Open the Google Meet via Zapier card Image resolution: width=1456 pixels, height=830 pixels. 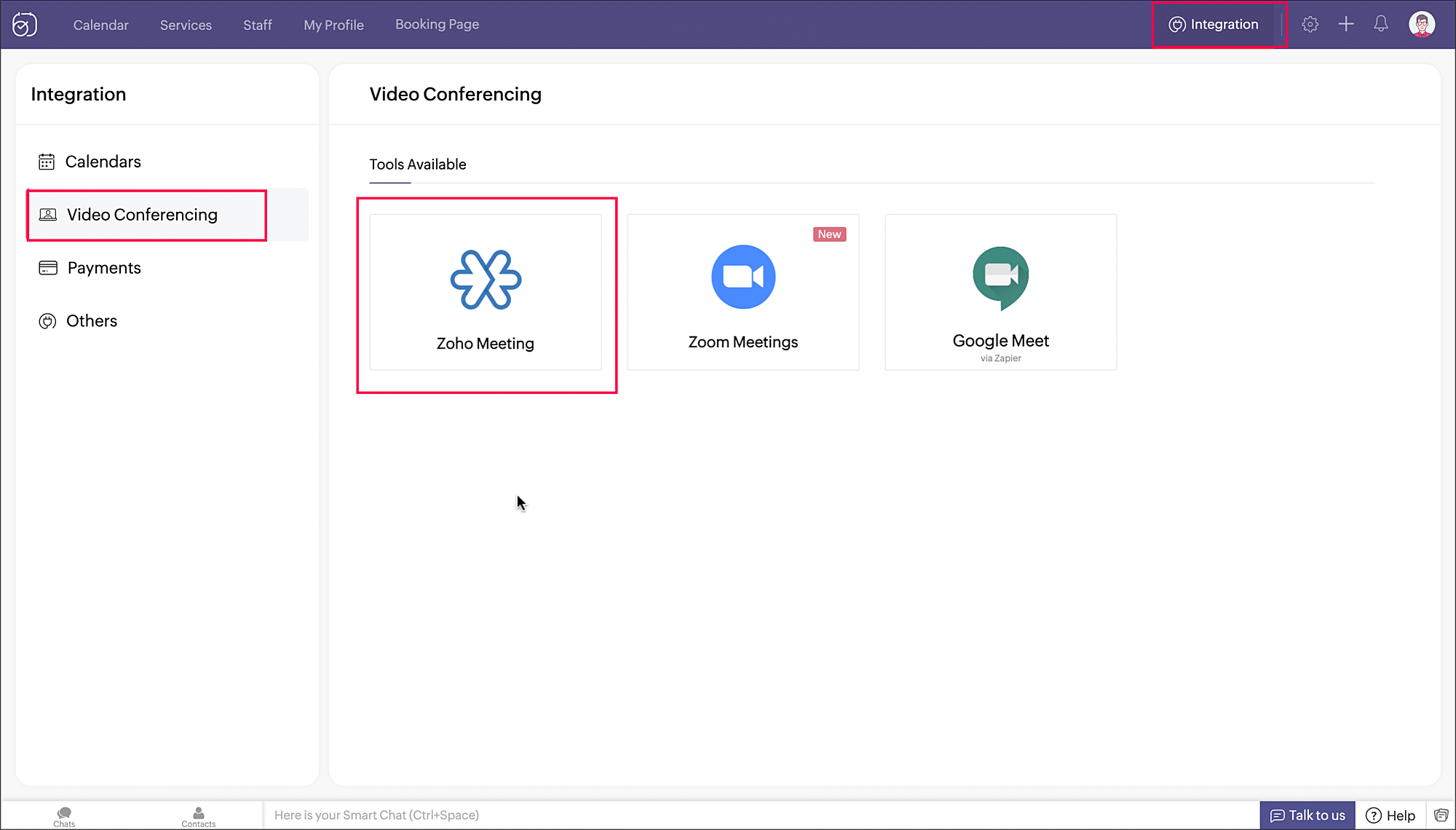[x=1001, y=292]
